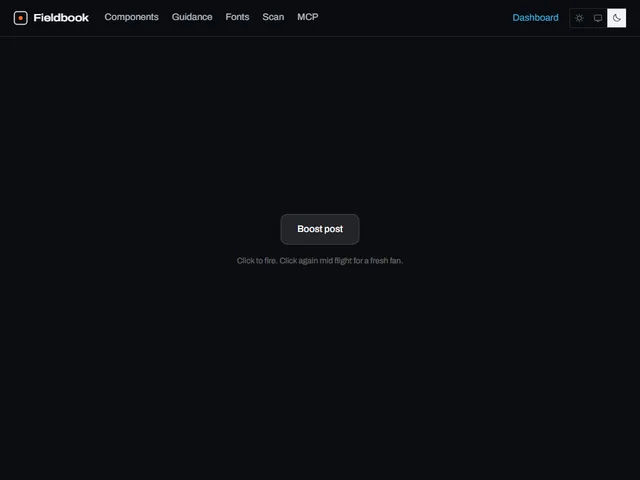Viewport: 640px width, 480px height.
Task: Click the Fieldbook square logo icon
Action: click(20, 18)
